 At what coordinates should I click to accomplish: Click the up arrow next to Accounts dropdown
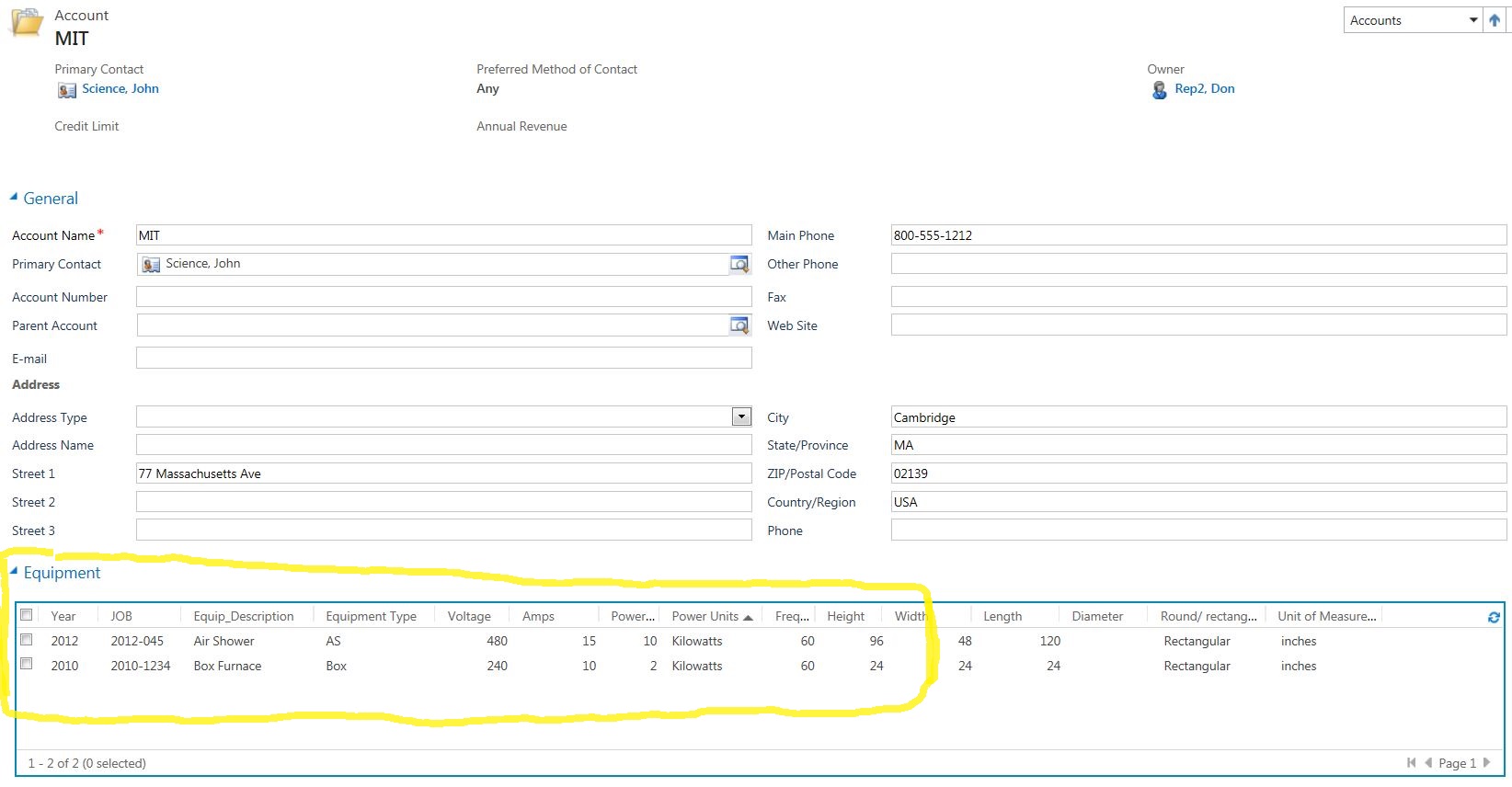tap(1495, 20)
